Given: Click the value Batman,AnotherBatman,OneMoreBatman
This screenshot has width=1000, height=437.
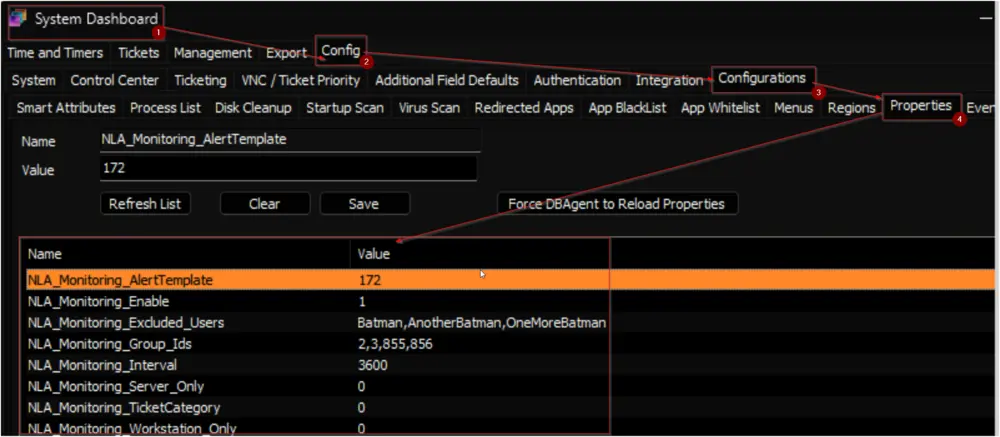Looking at the screenshot, I should pos(482,323).
